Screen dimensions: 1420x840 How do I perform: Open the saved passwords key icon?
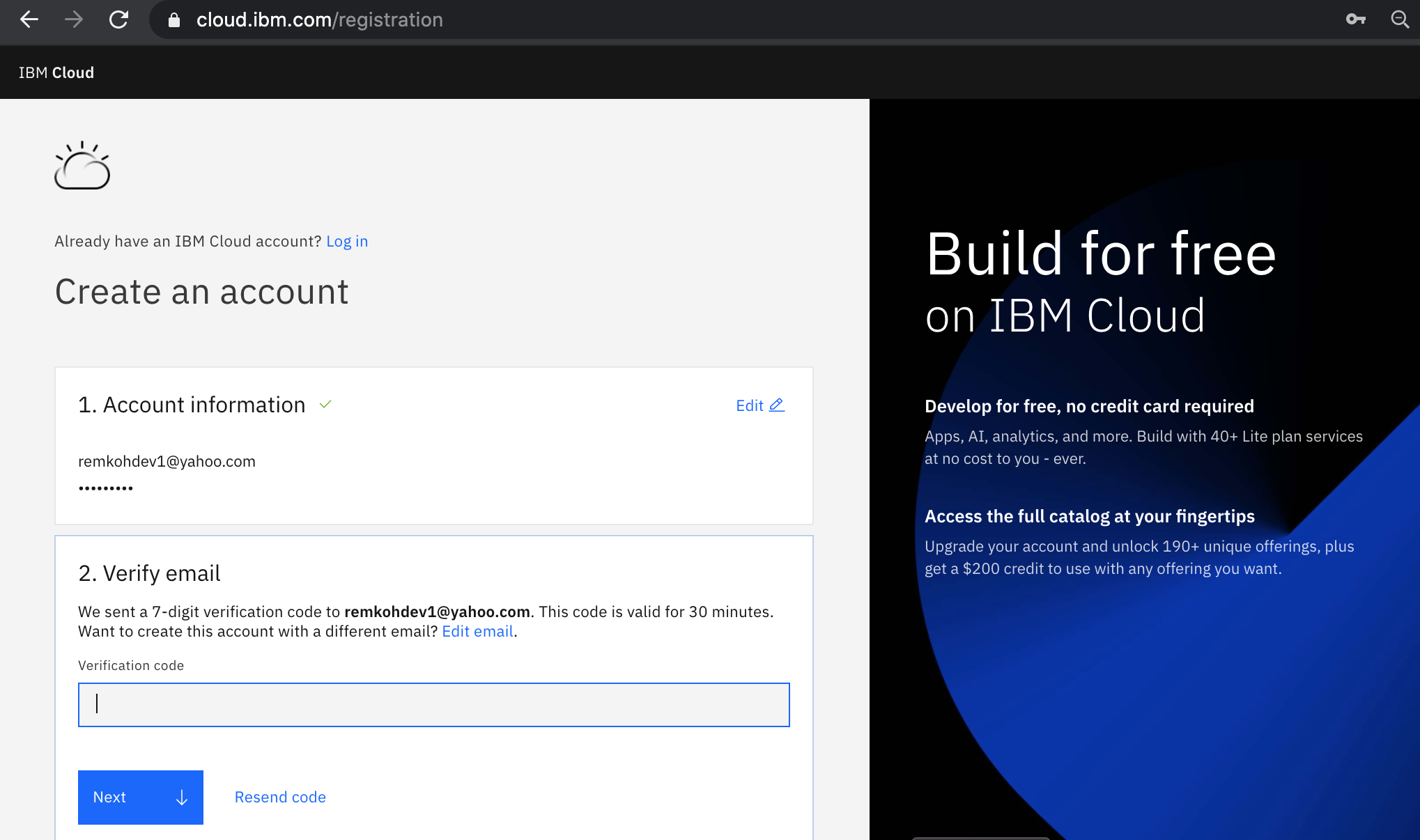pos(1356,20)
